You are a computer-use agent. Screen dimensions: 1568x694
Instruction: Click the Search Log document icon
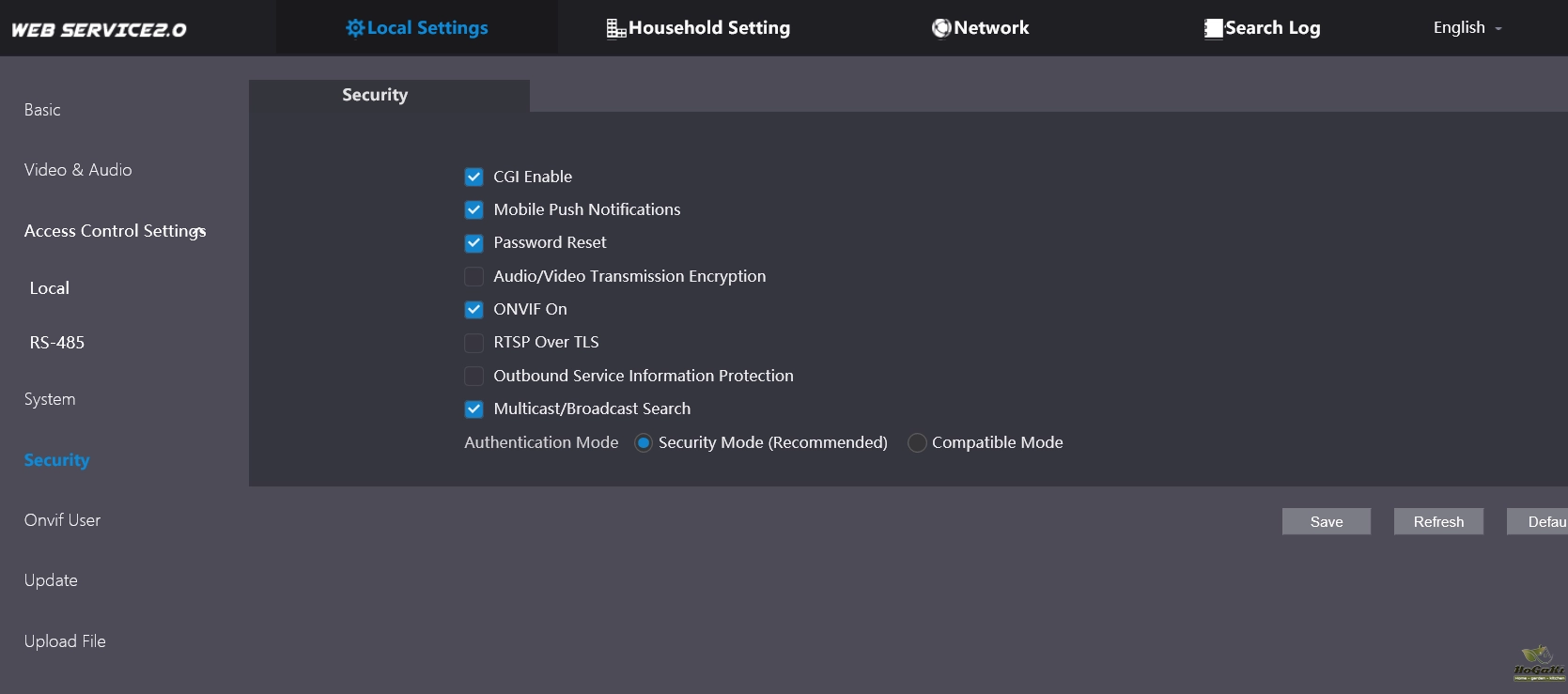[x=1213, y=29]
